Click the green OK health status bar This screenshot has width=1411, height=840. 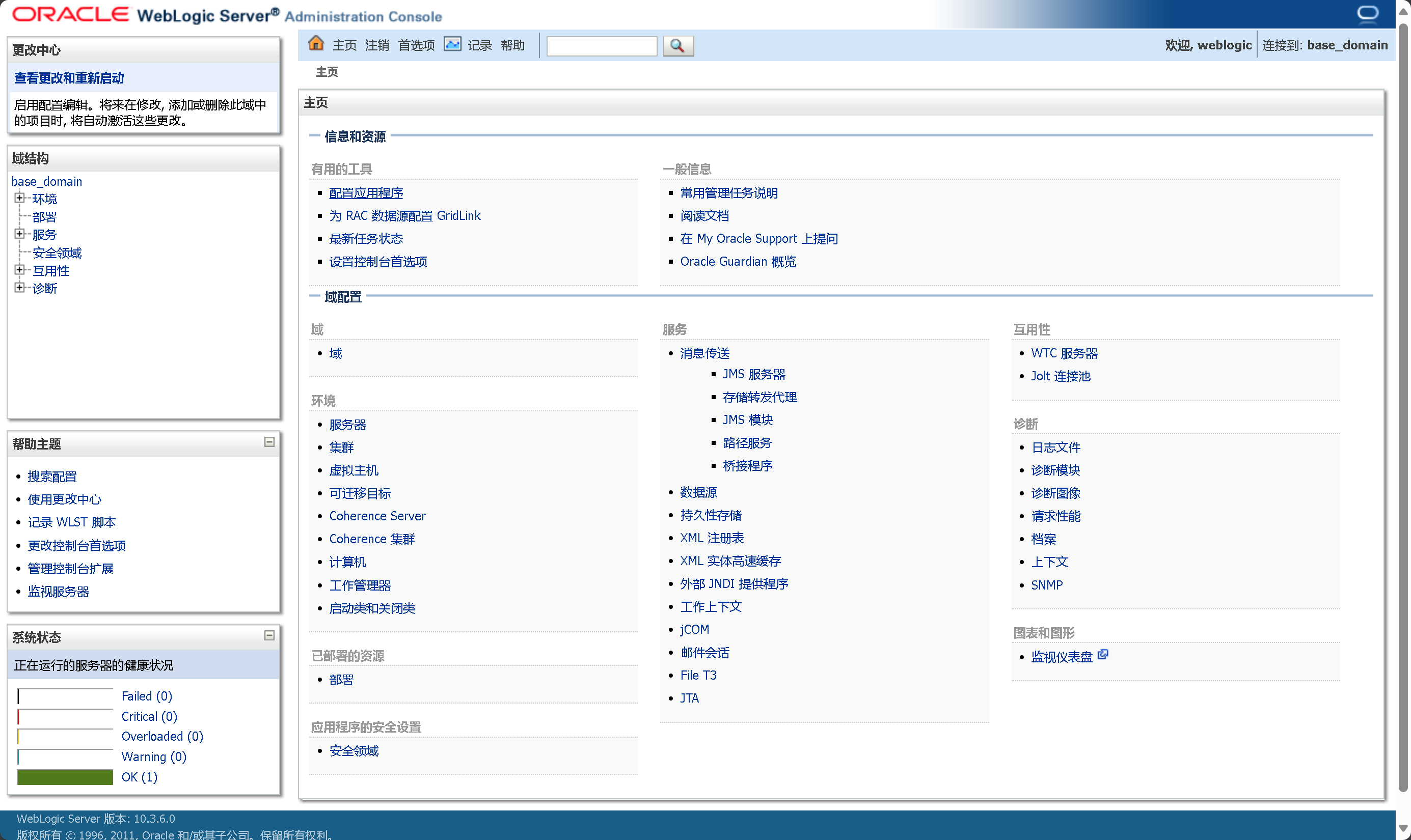coord(65,777)
